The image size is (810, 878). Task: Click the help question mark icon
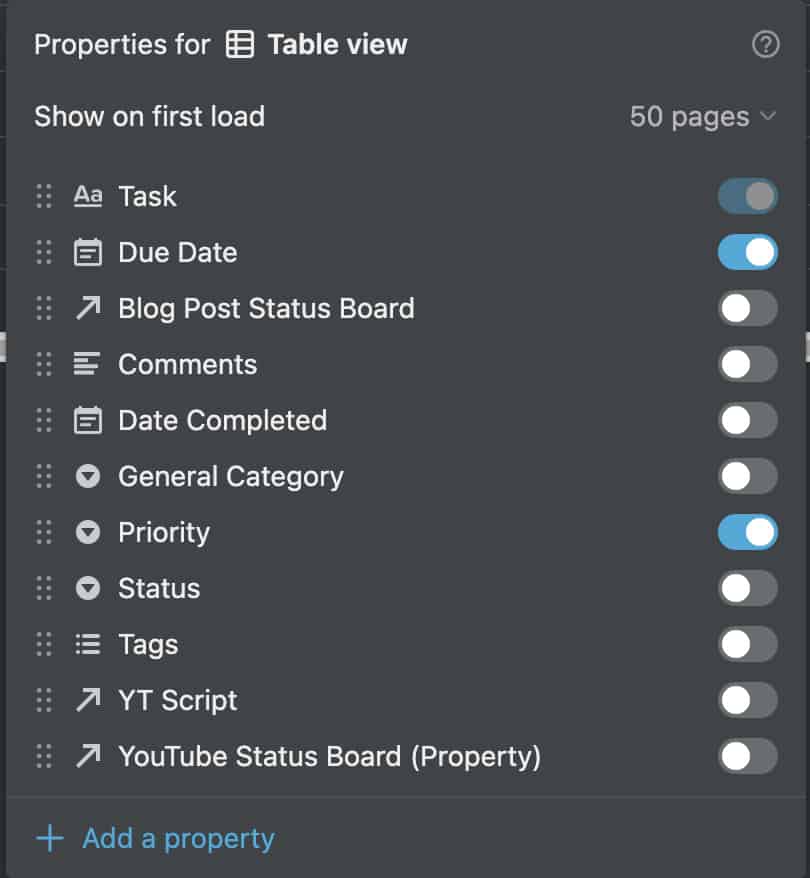tap(765, 44)
